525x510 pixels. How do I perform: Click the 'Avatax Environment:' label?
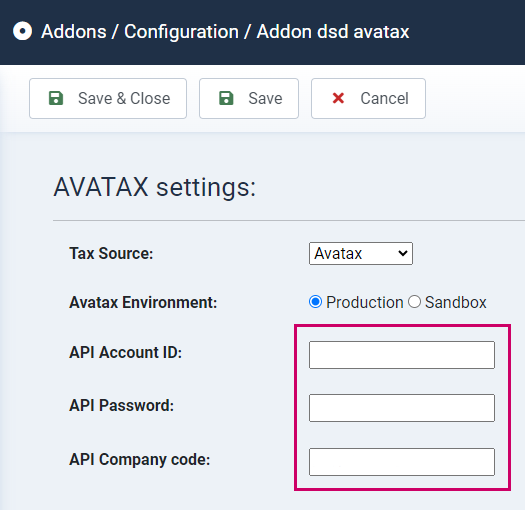pos(143,302)
